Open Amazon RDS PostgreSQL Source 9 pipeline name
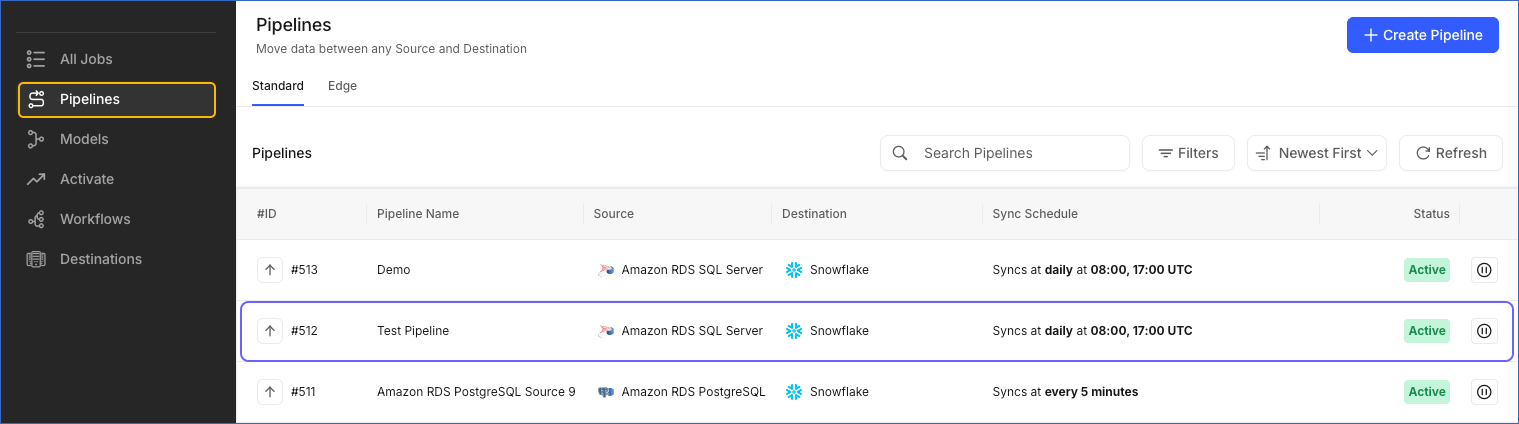The image size is (1519, 424). tap(476, 392)
